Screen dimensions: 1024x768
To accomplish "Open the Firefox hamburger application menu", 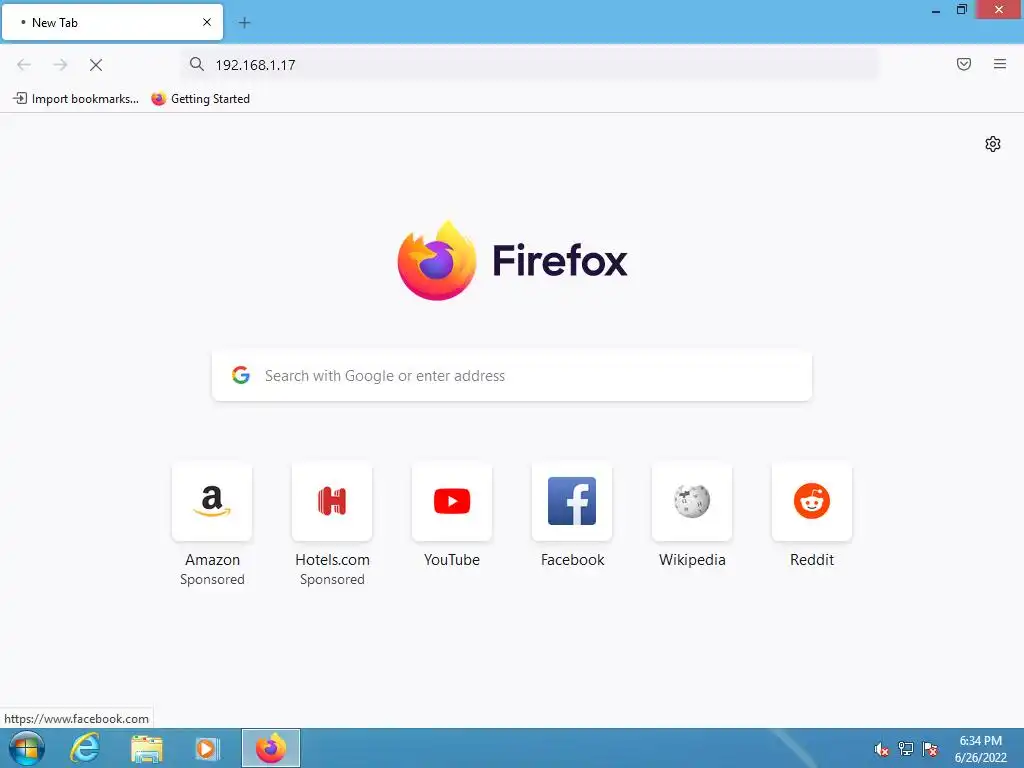I will click(x=999, y=64).
